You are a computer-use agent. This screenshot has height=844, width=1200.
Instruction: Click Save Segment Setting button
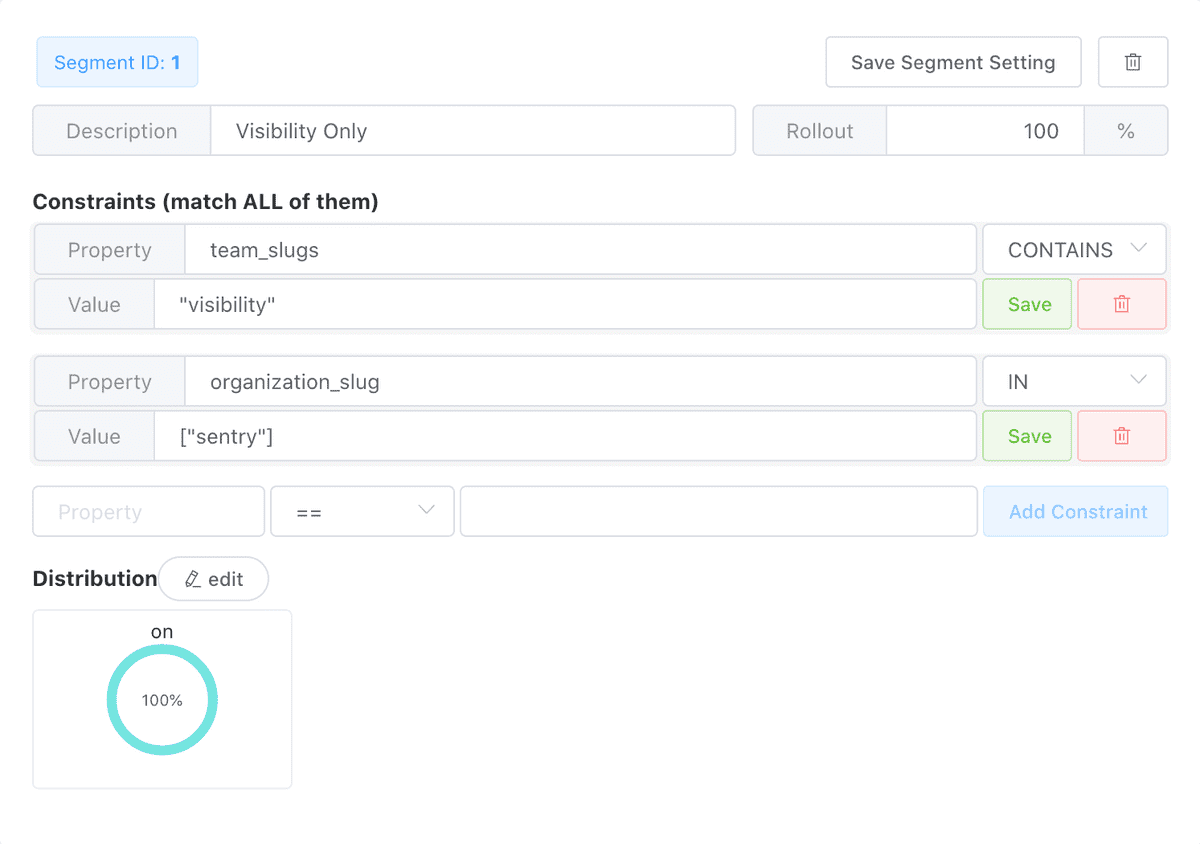953,62
